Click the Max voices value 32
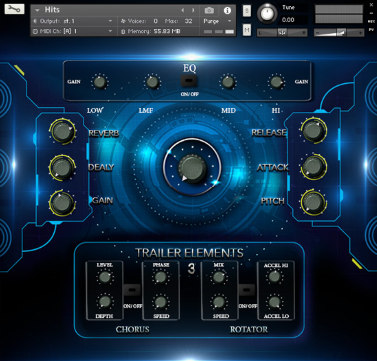 coord(189,21)
